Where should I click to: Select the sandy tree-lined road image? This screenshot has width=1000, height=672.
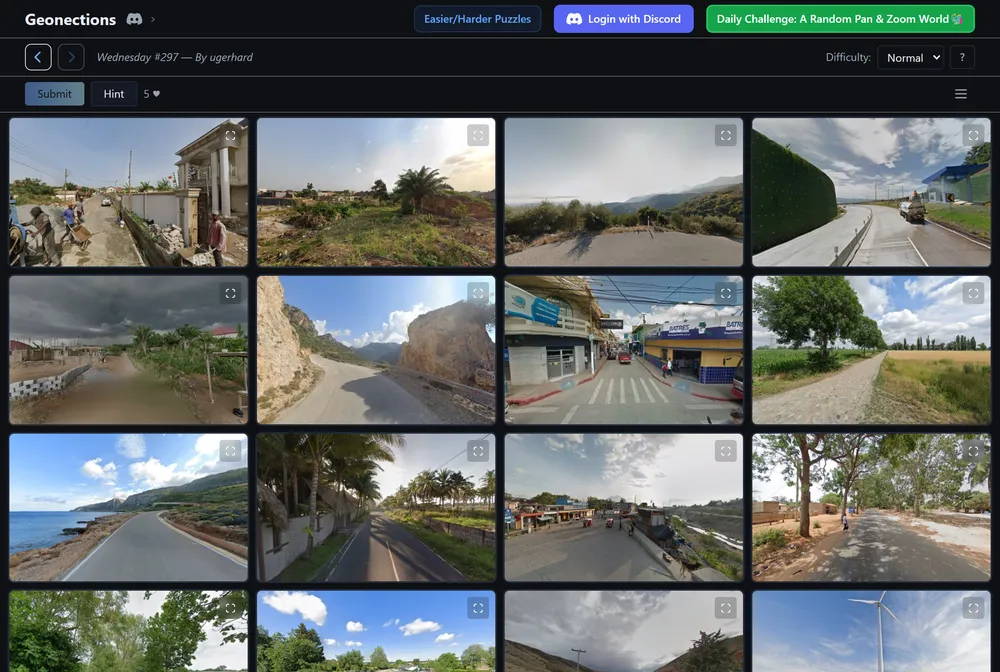coord(871,508)
